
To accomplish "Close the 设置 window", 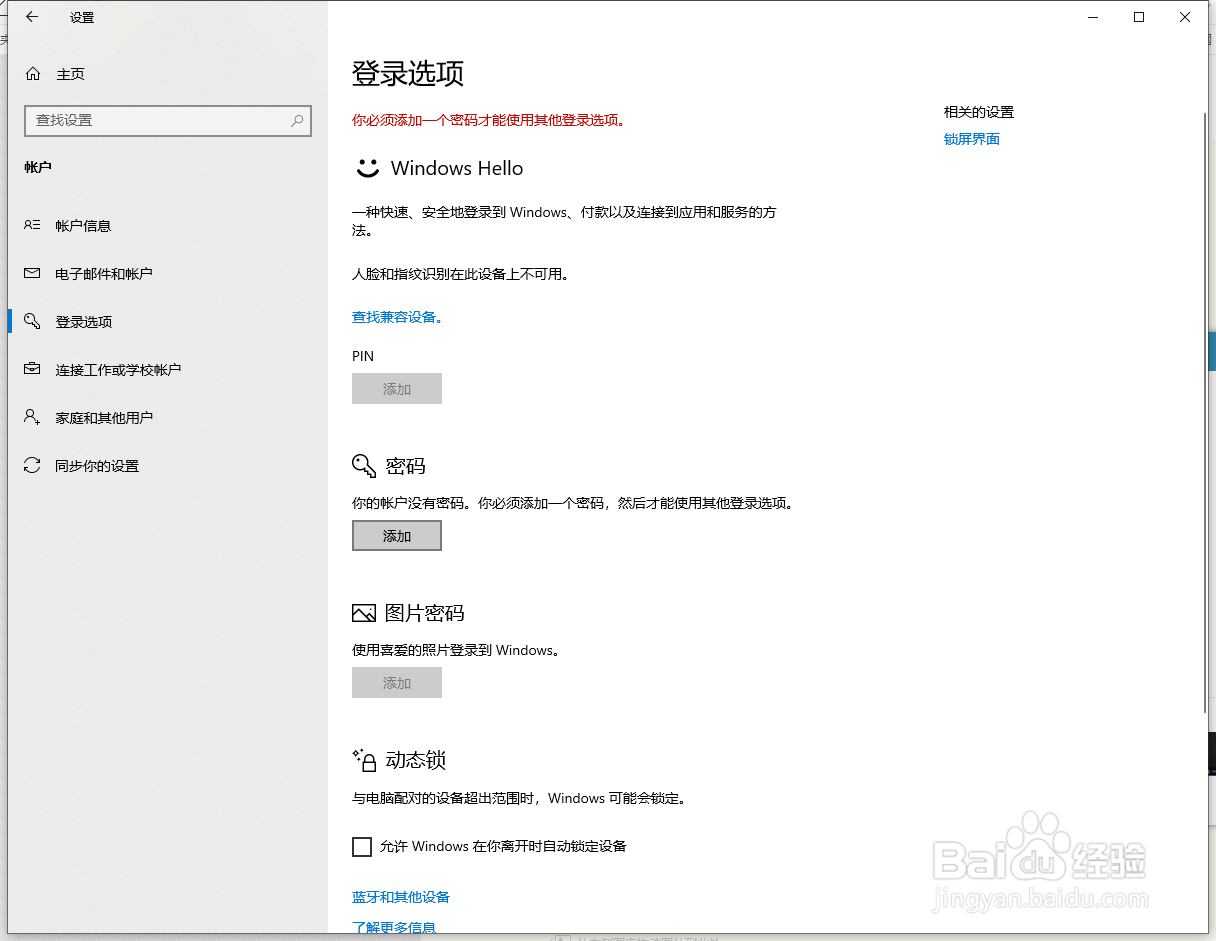I will click(1185, 17).
